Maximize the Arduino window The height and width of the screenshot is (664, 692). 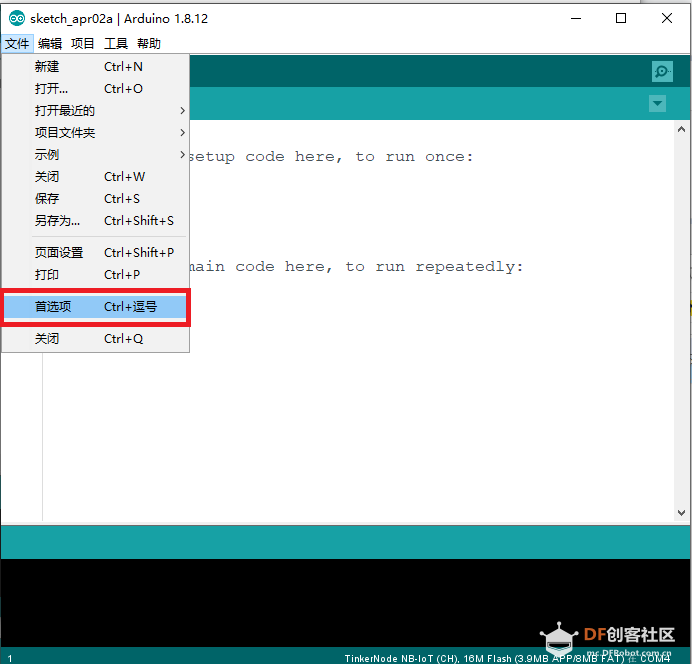coord(621,19)
